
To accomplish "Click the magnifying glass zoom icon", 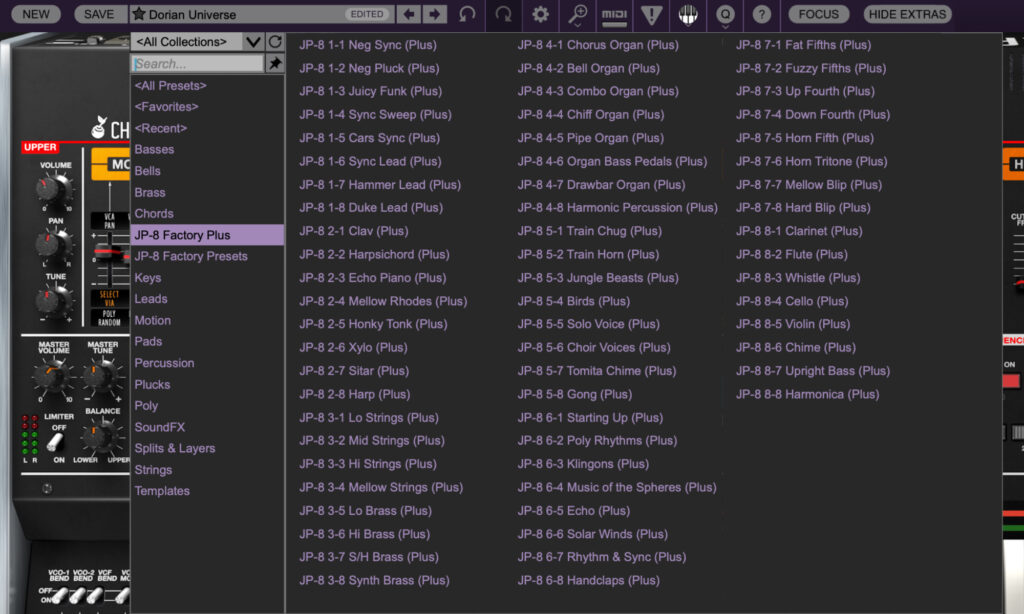I will 576,13.
